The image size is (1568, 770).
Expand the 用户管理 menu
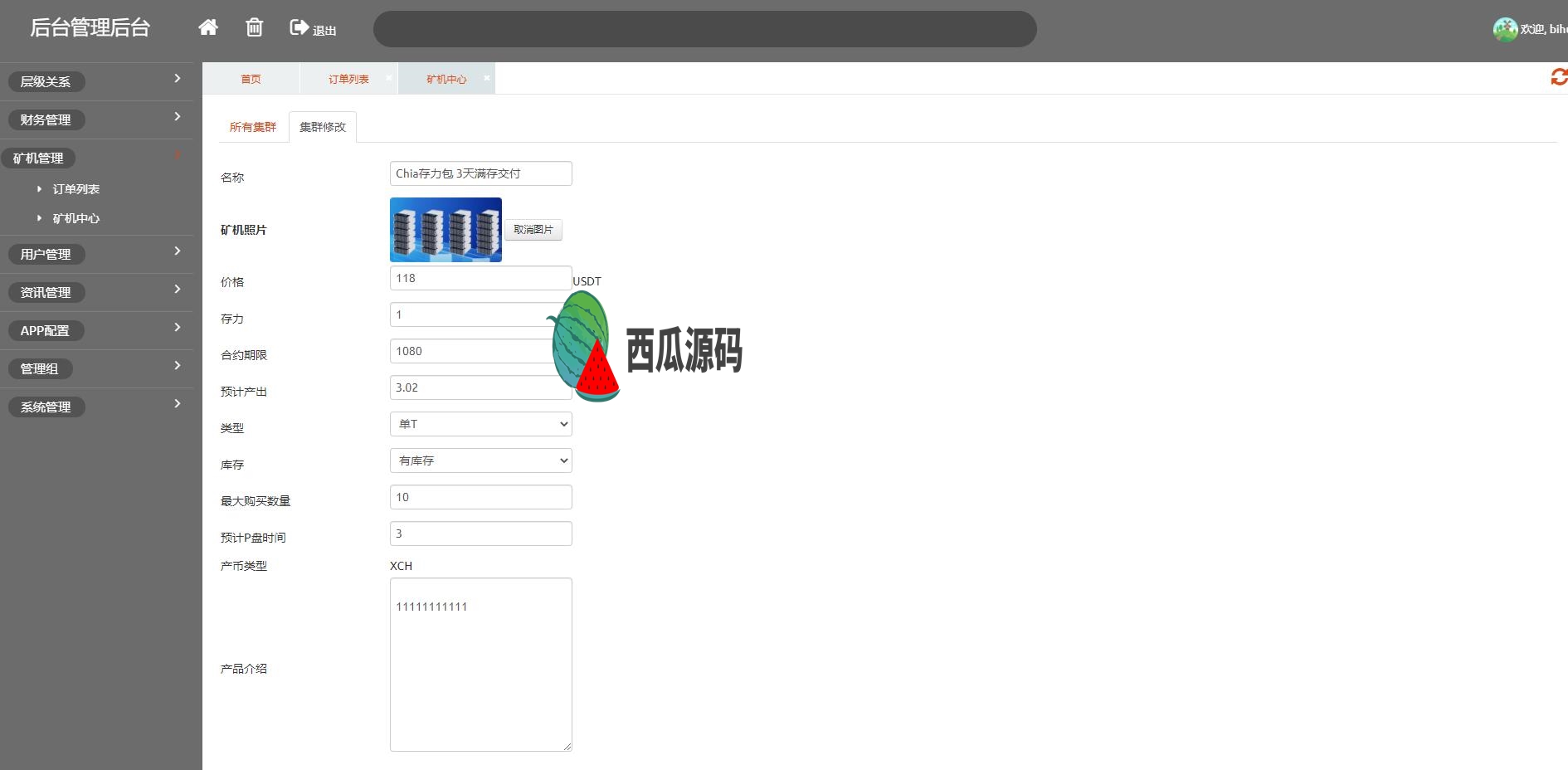tap(96, 254)
